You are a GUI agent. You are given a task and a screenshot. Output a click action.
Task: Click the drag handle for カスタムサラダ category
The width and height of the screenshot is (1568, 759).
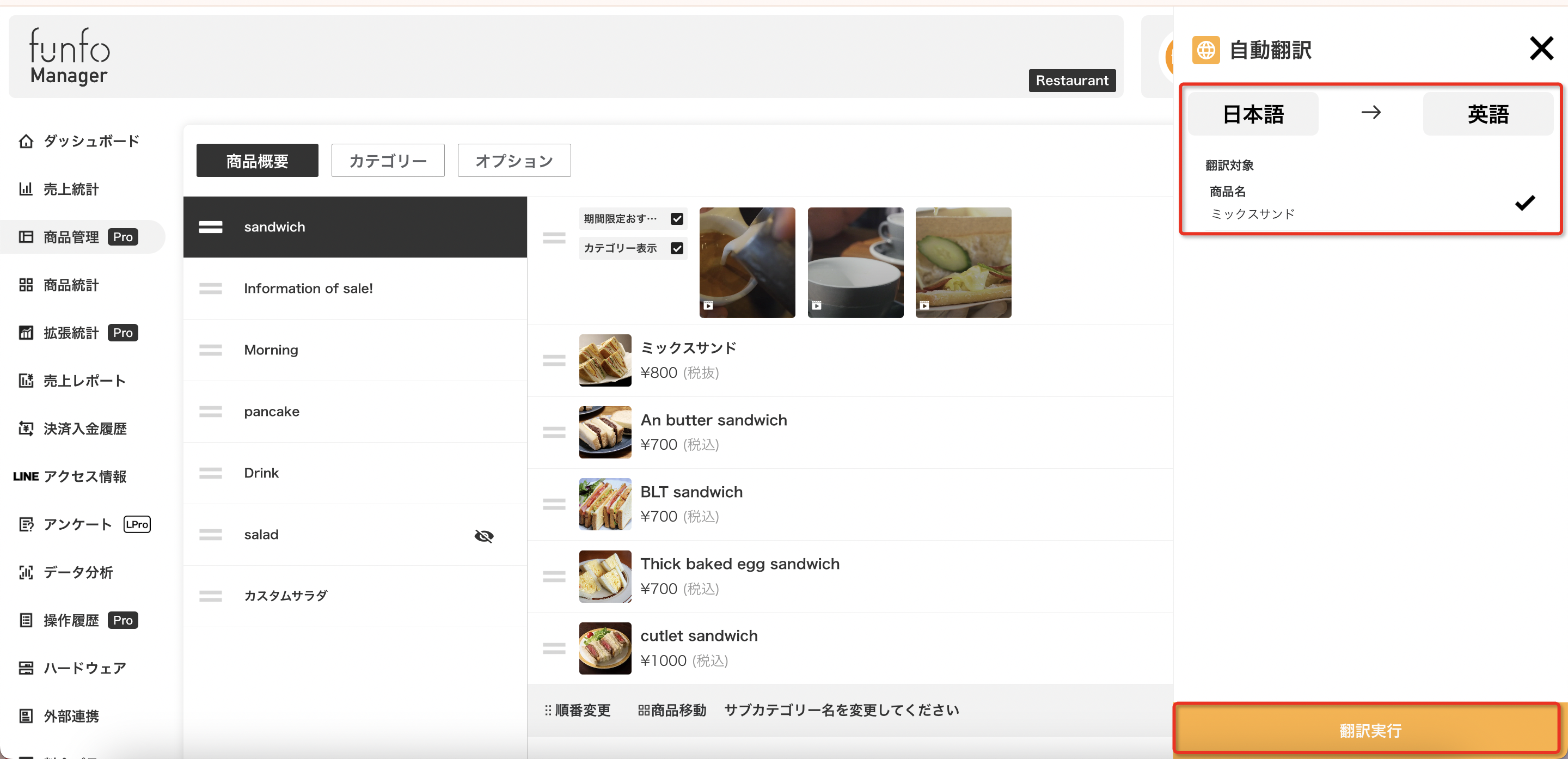211,596
